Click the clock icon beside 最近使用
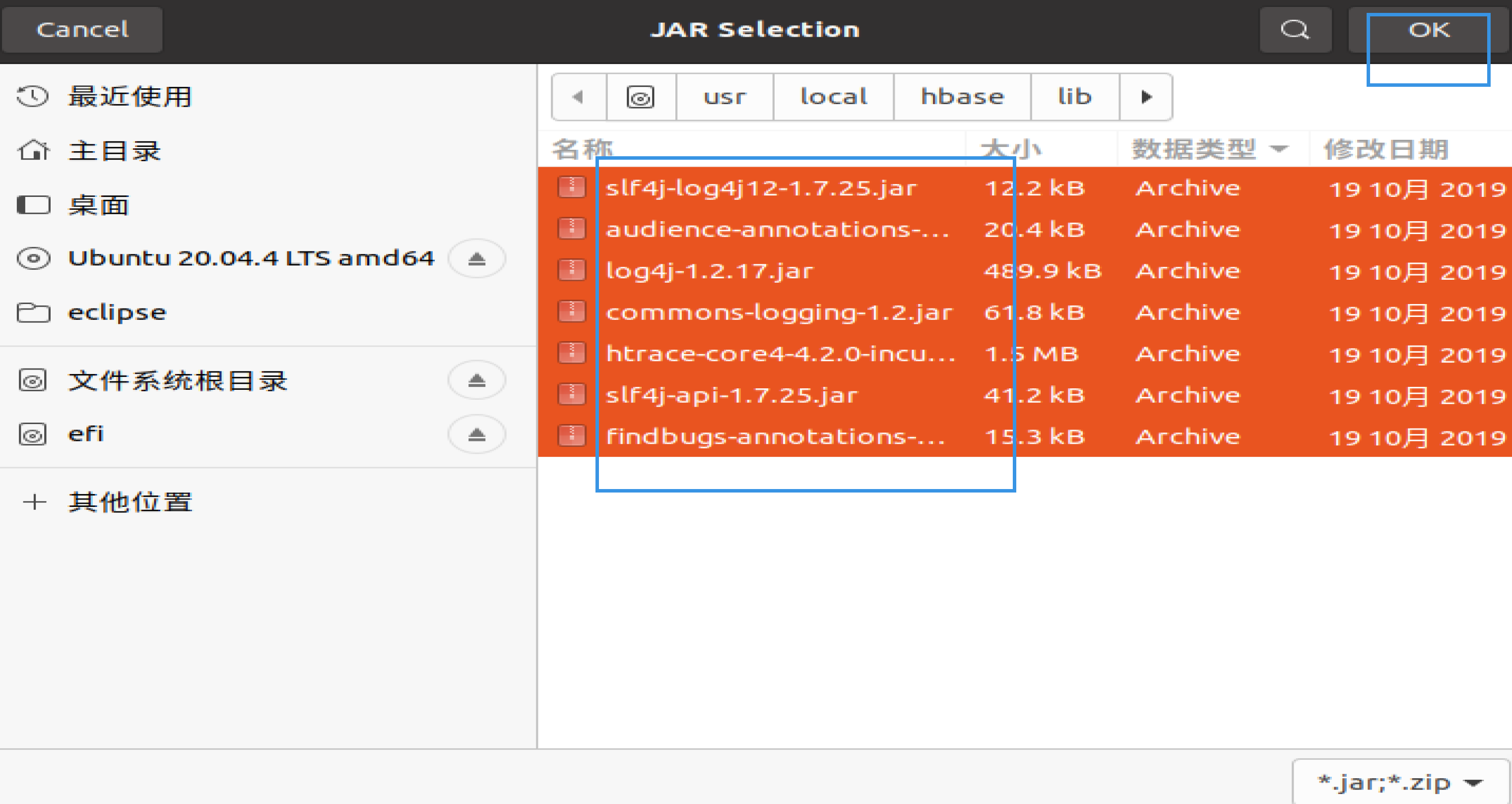 click(x=32, y=96)
